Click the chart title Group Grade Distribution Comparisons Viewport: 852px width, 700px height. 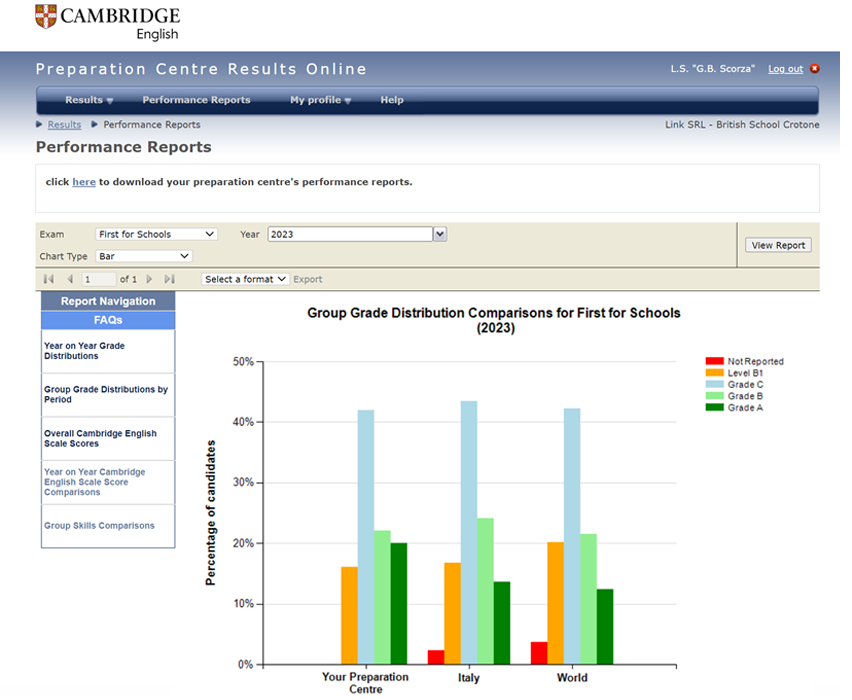pos(494,320)
